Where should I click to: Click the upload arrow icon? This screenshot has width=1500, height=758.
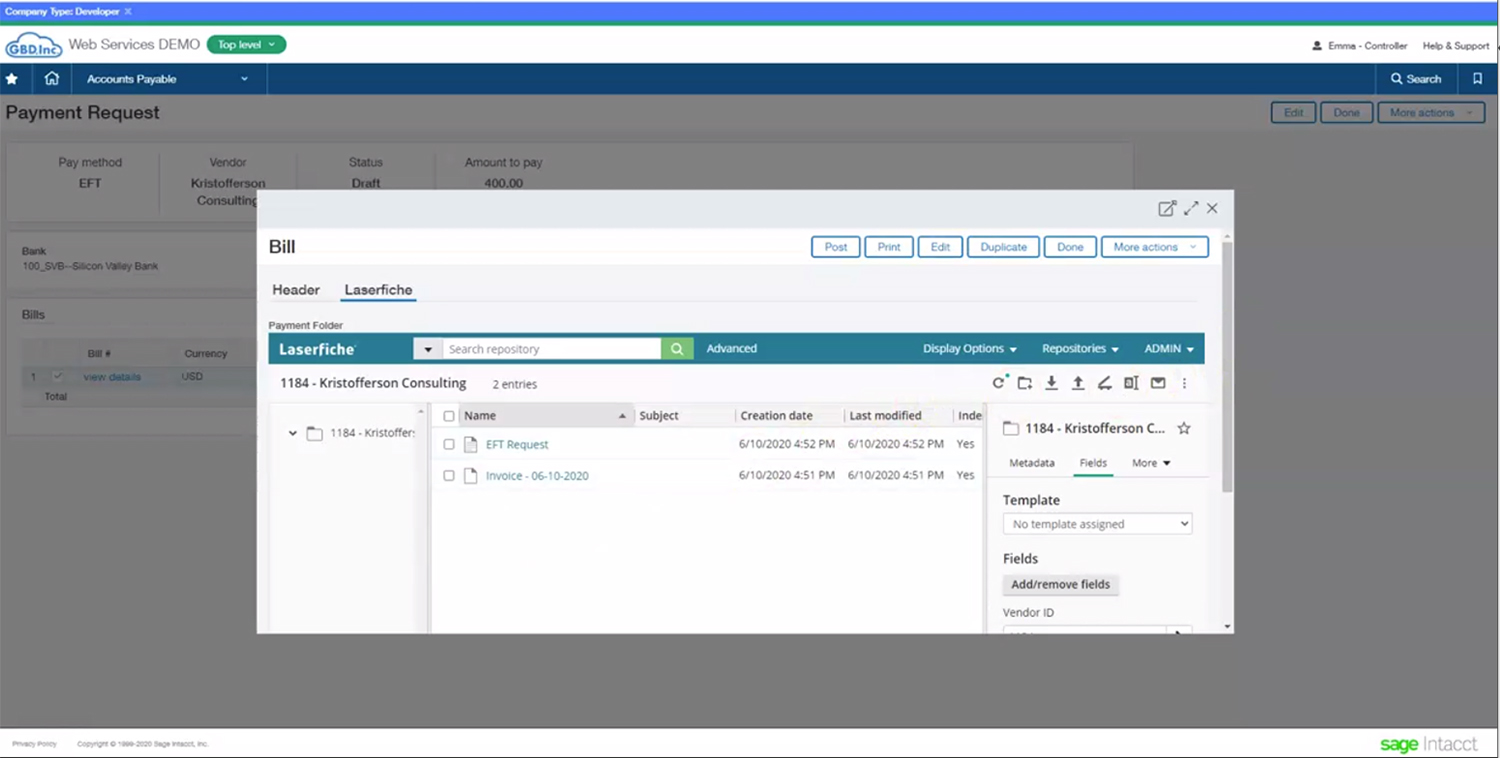(x=1078, y=383)
